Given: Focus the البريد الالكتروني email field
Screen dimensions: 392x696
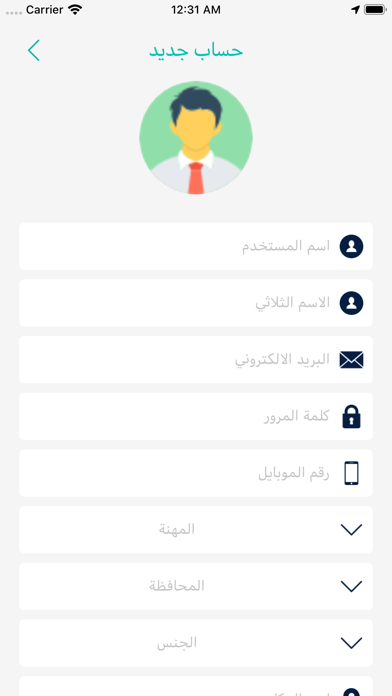Looking at the screenshot, I should (196, 360).
